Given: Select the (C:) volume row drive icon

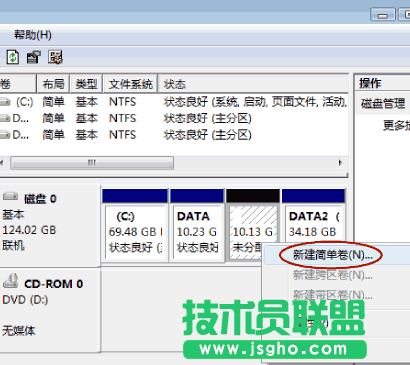Looking at the screenshot, I should pyautogui.click(x=5, y=102).
